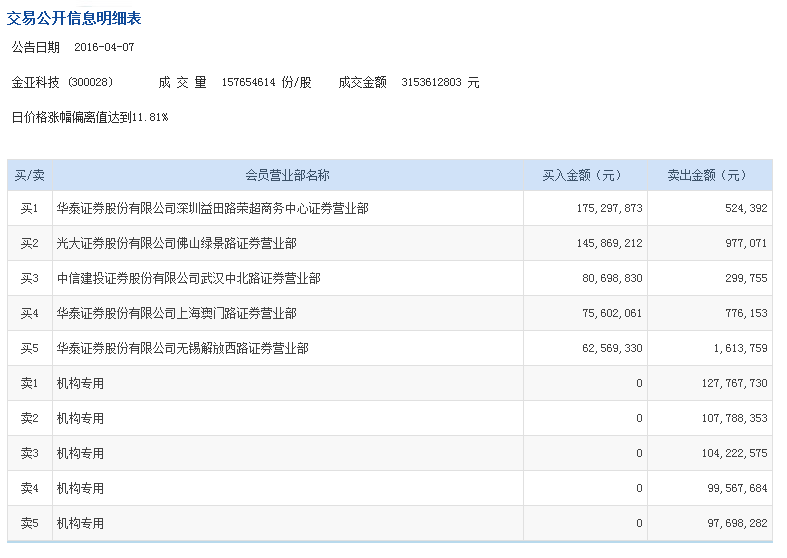
Task: Click the 买/卖 column header
Action: coord(29,175)
